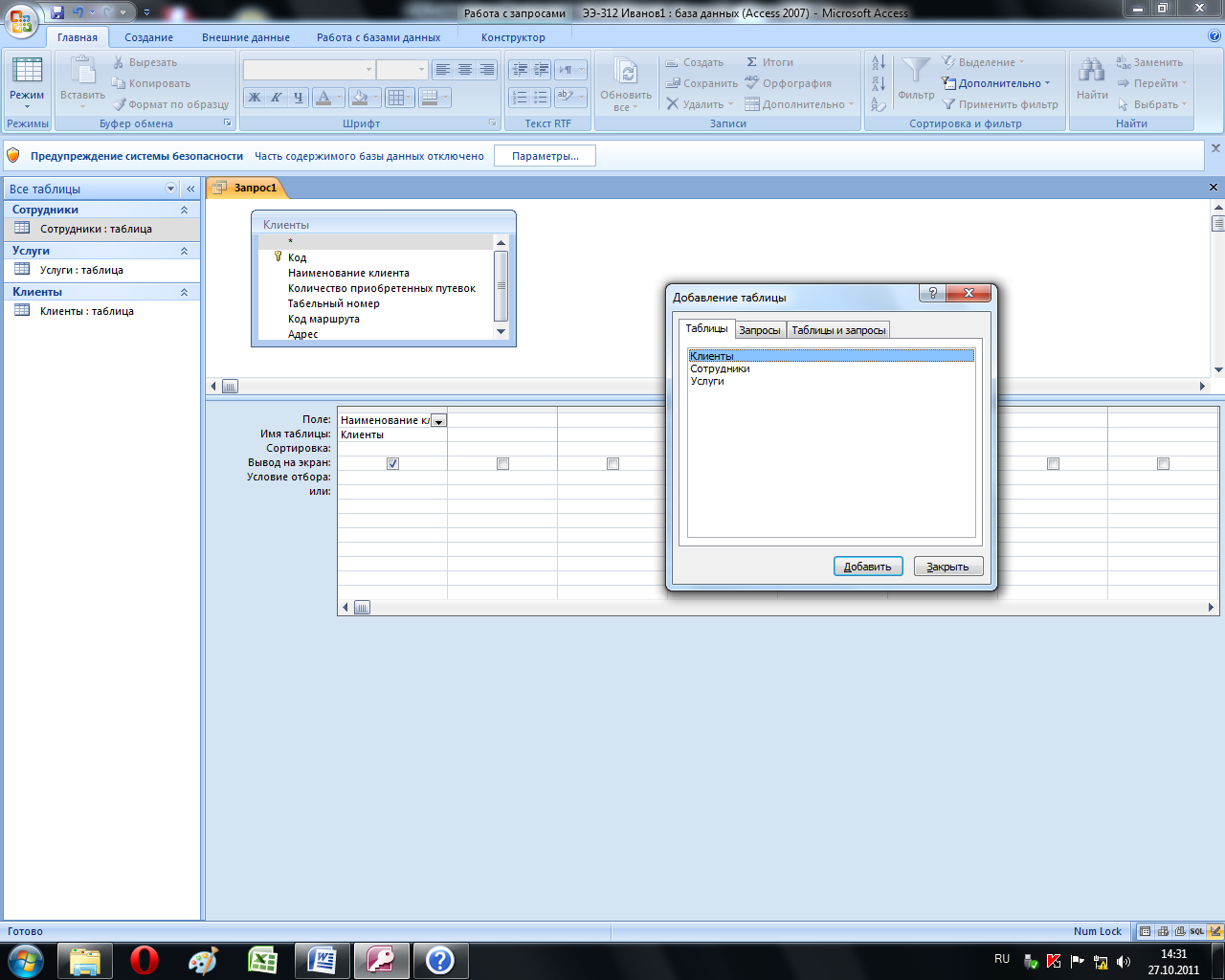Open the Режим view switcher
Viewport: 1225px width, 980px height.
click(x=27, y=81)
